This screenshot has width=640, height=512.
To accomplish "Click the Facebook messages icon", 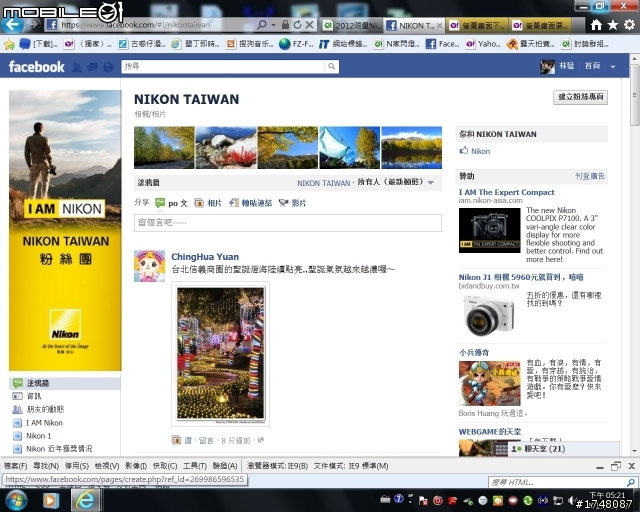I will [92, 67].
